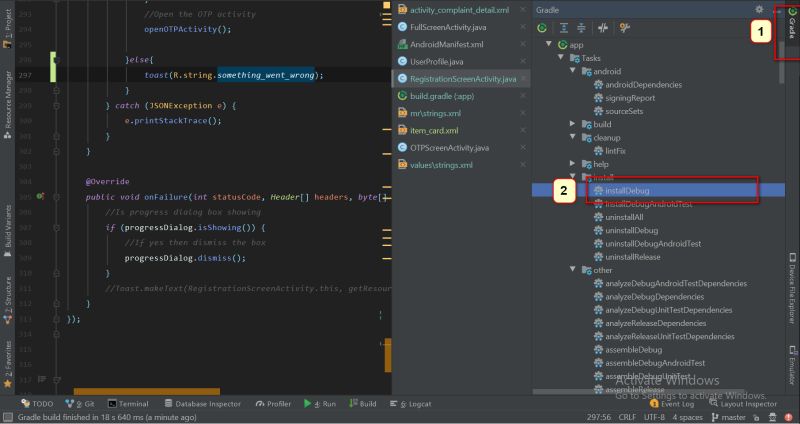
Task: Open the Favorites side panel
Action: [x=7, y=364]
